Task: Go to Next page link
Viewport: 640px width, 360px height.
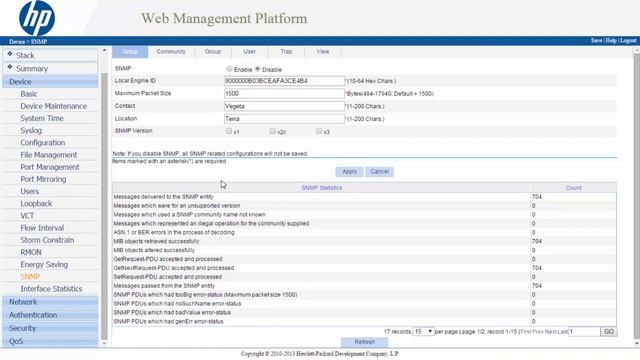Action: pyautogui.click(x=550, y=332)
